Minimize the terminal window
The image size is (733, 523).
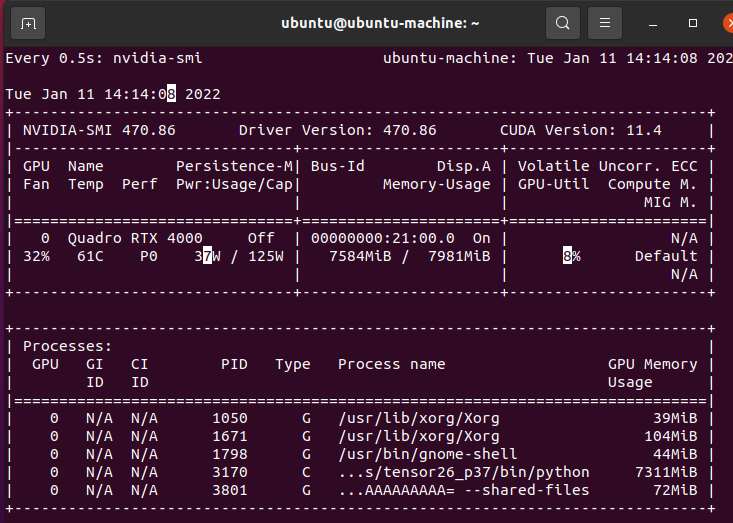pyautogui.click(x=653, y=23)
